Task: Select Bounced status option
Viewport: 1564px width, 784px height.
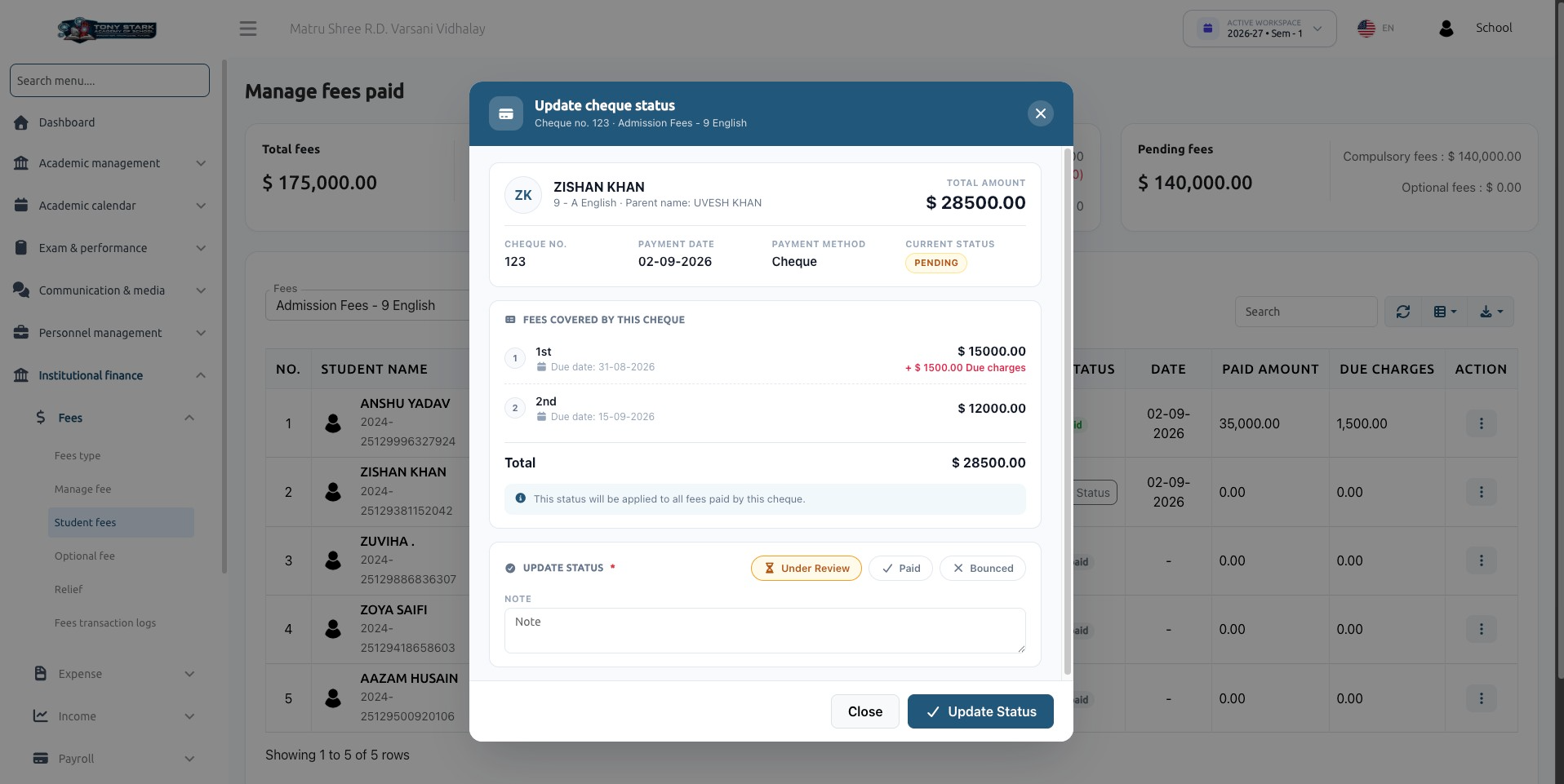Action: point(983,569)
